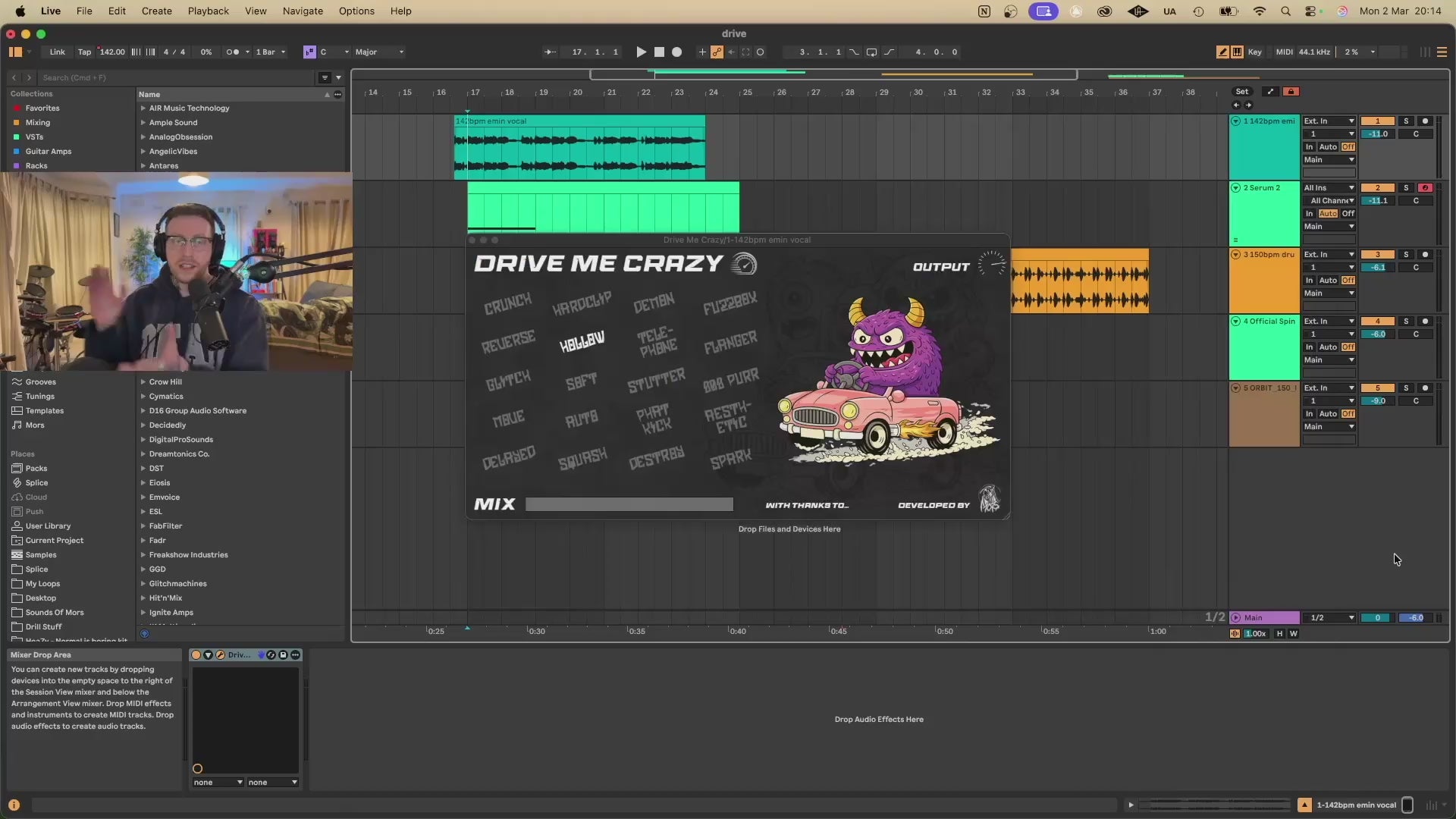Open the scale type Major dropdown
The width and height of the screenshot is (1456, 819).
tap(379, 52)
